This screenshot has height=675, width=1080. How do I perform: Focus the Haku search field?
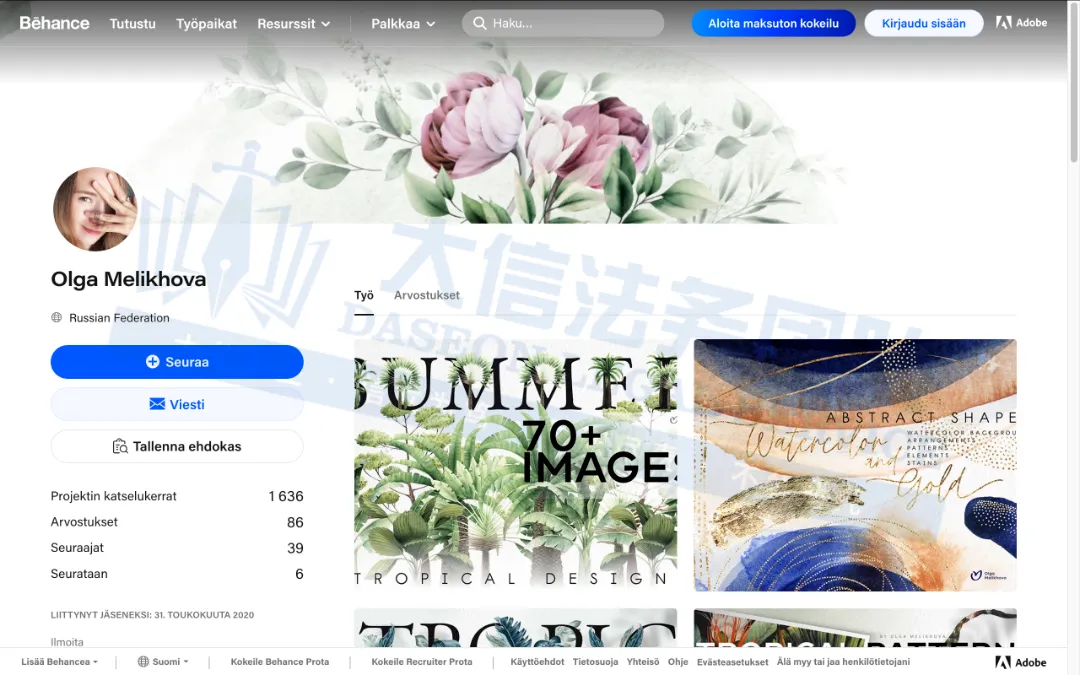(x=563, y=23)
